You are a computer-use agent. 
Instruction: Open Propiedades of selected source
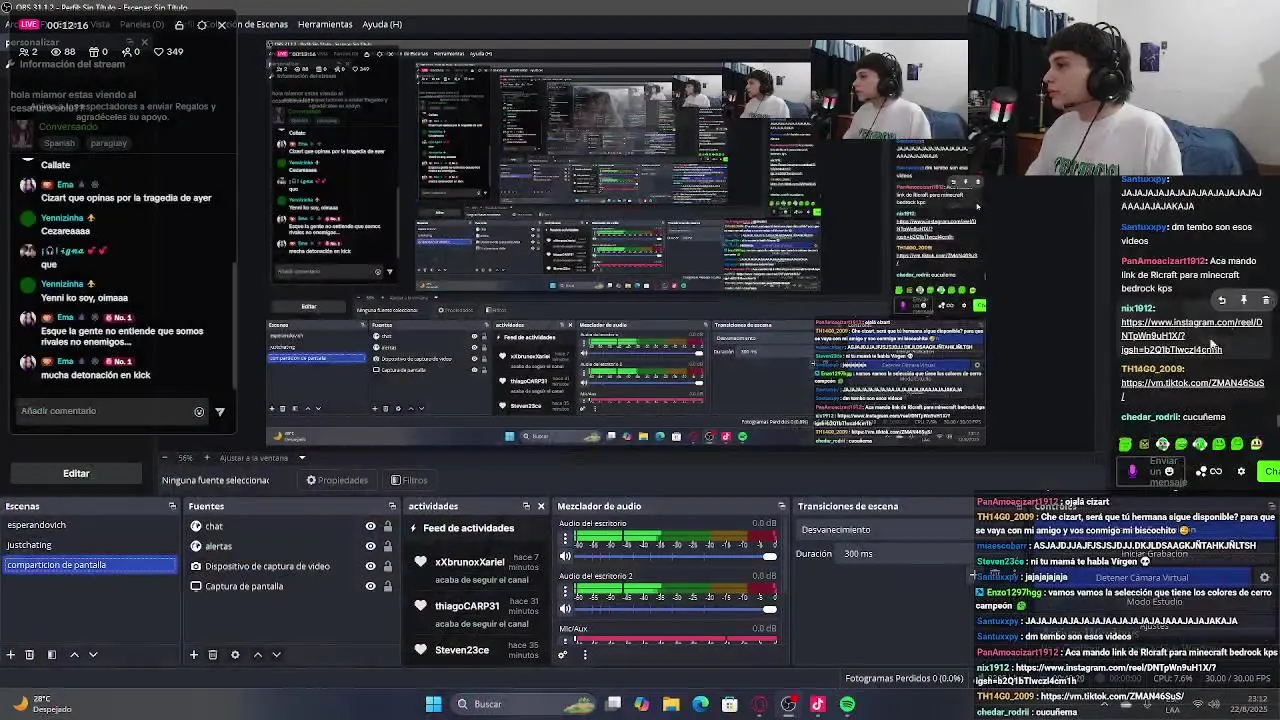(x=337, y=480)
